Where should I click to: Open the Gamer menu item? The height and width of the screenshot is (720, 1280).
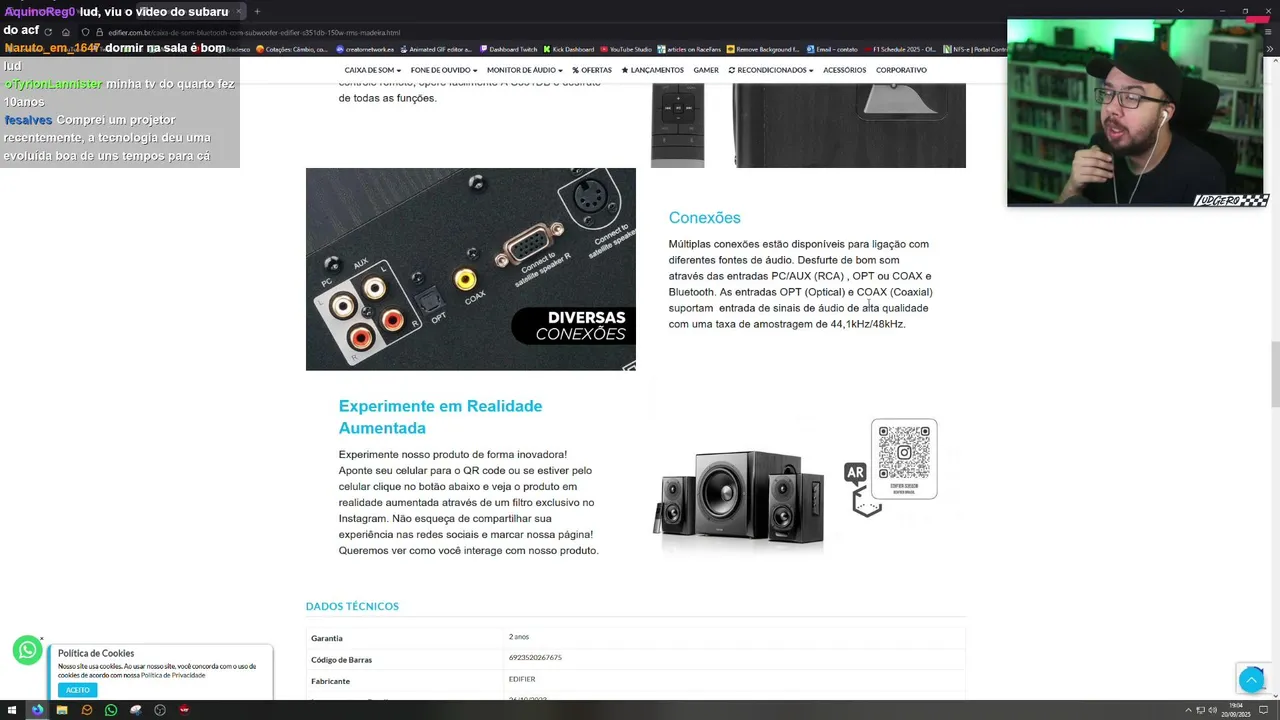[x=706, y=70]
